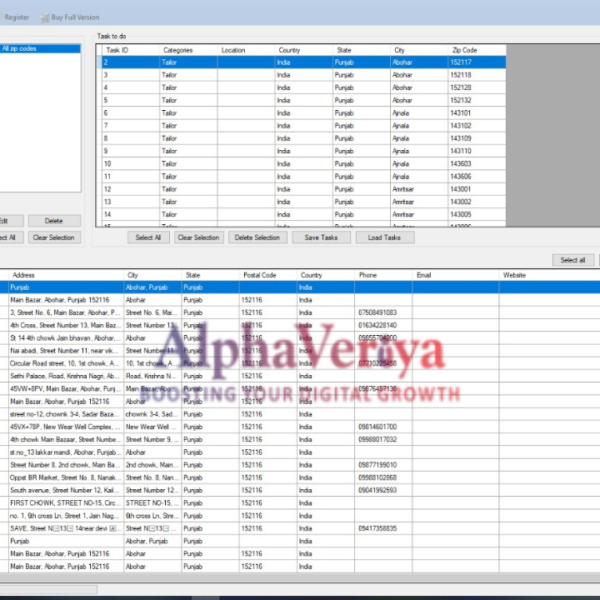
Task: Click the Delete button under zip list
Action: tap(54, 221)
